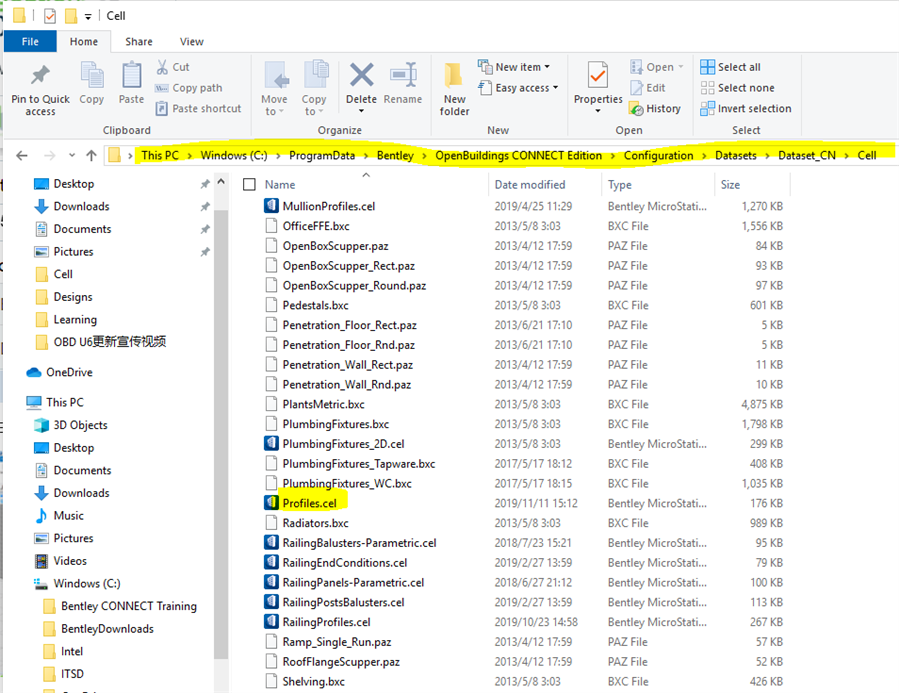Click the Invert selection icon

point(708,108)
